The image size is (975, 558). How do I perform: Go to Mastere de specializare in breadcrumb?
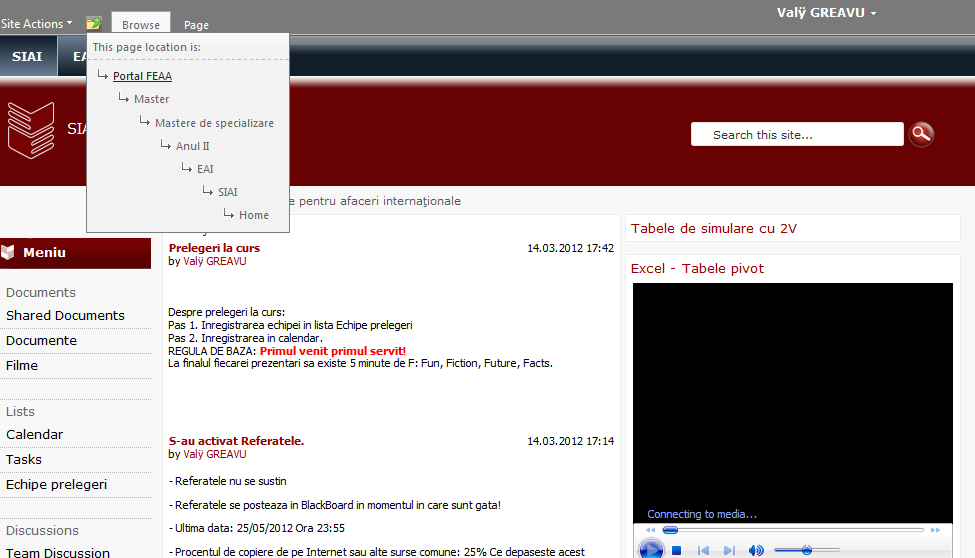[x=214, y=123]
